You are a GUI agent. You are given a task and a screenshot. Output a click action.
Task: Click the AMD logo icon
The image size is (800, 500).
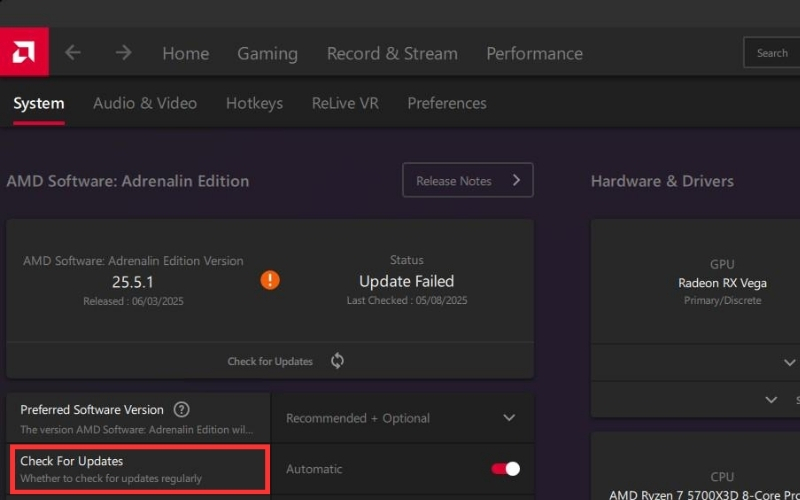point(24,52)
